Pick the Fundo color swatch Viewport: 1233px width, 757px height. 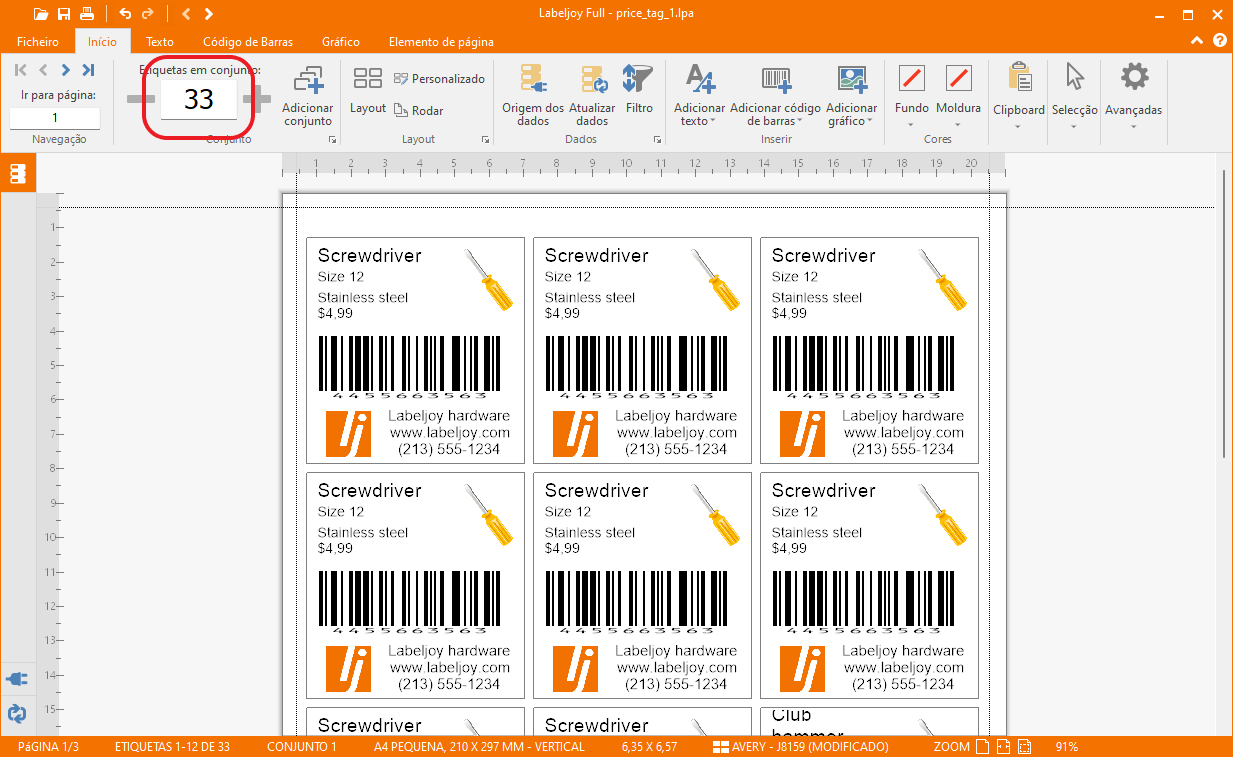click(x=912, y=78)
